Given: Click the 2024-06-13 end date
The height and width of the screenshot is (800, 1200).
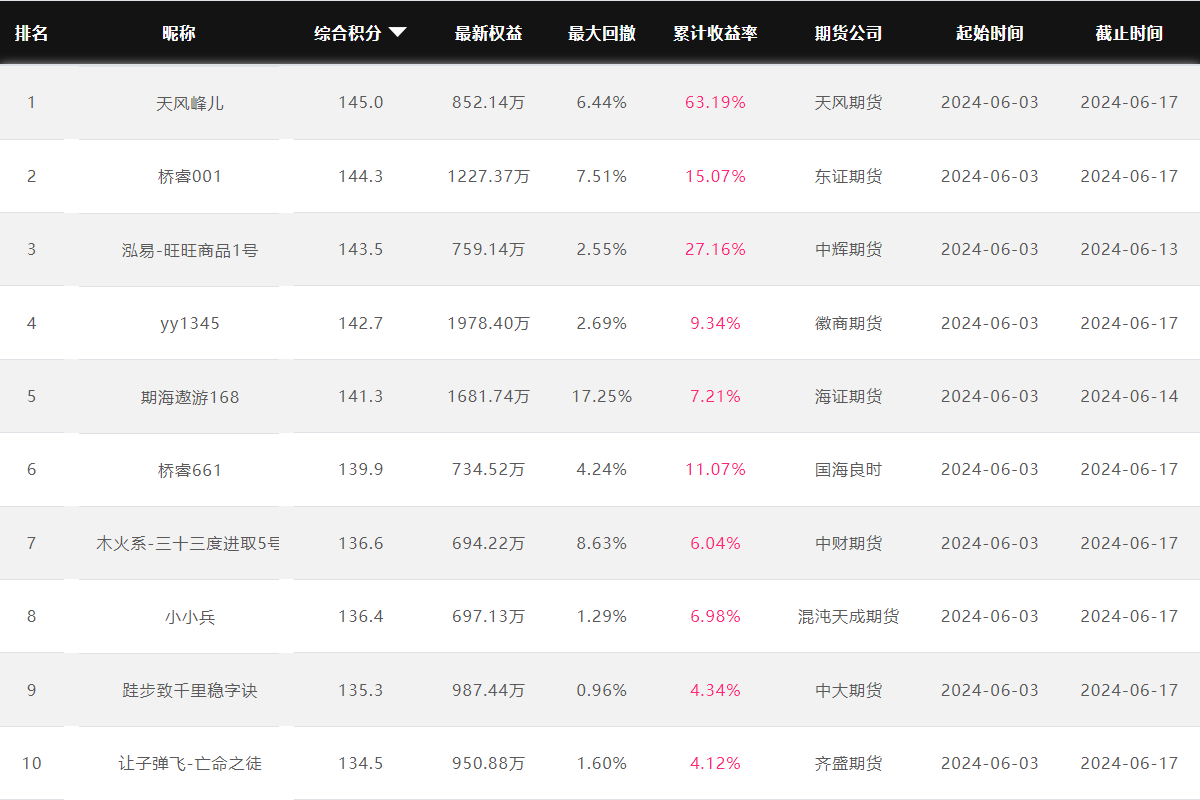Looking at the screenshot, I should tap(1129, 249).
